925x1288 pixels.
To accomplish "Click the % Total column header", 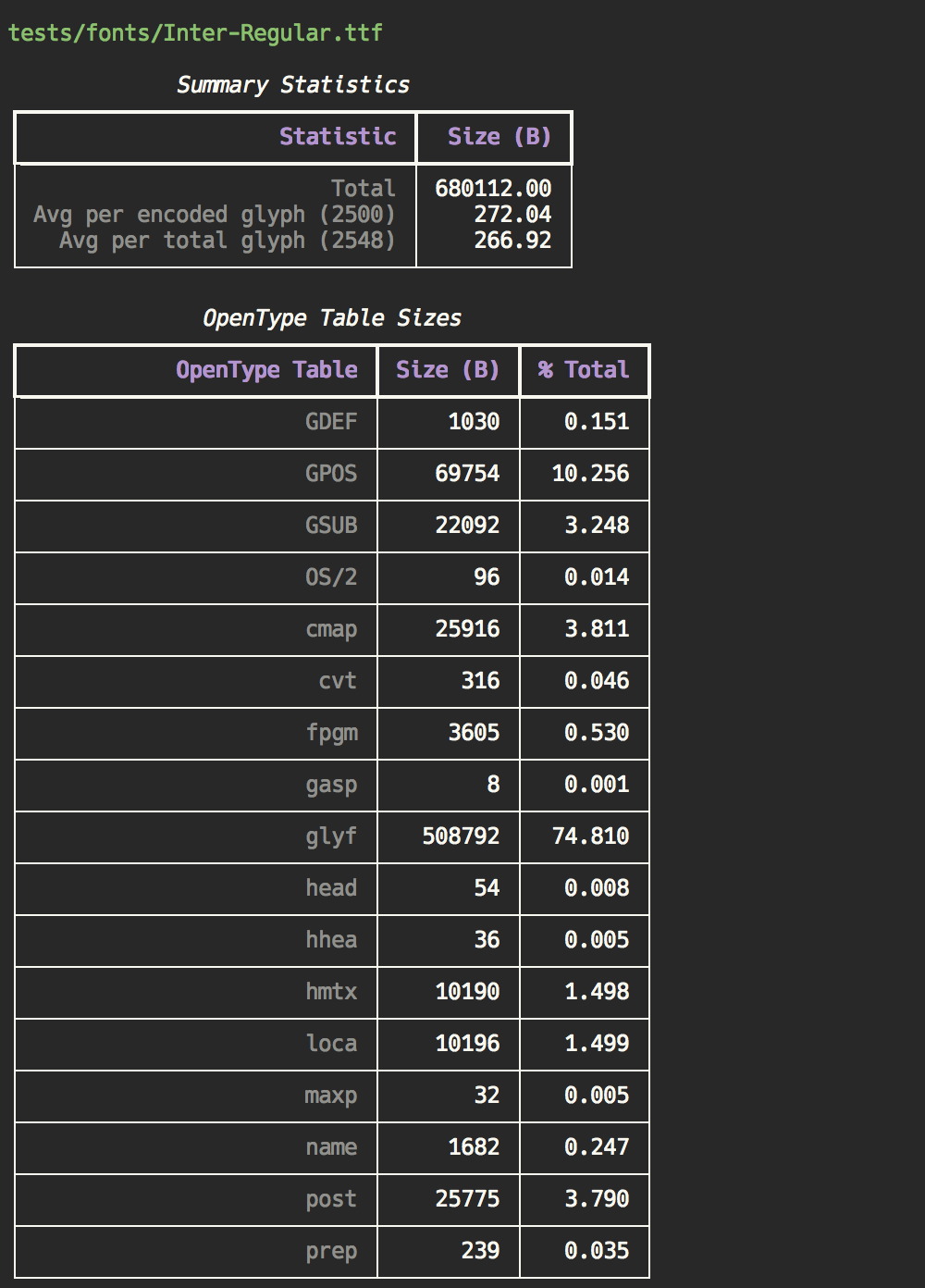I will (x=584, y=370).
